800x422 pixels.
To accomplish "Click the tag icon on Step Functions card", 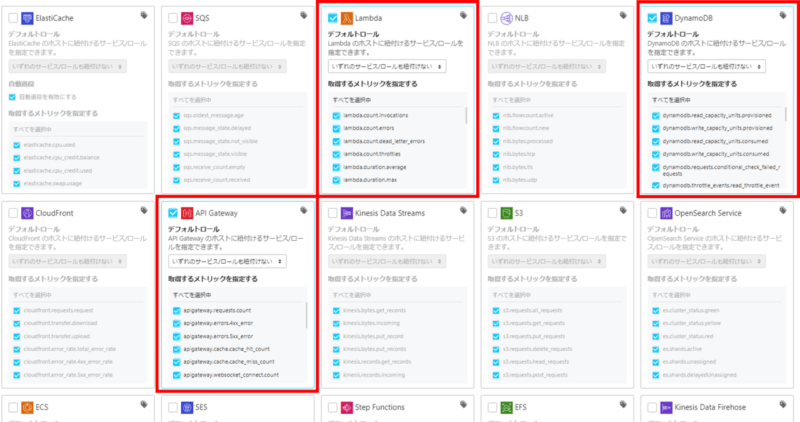I will (463, 405).
